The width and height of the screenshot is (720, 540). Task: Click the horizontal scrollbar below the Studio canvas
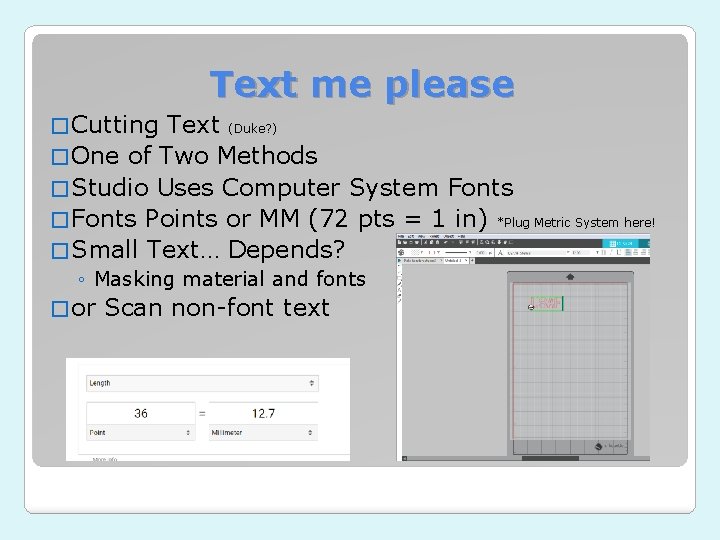[x=550, y=458]
